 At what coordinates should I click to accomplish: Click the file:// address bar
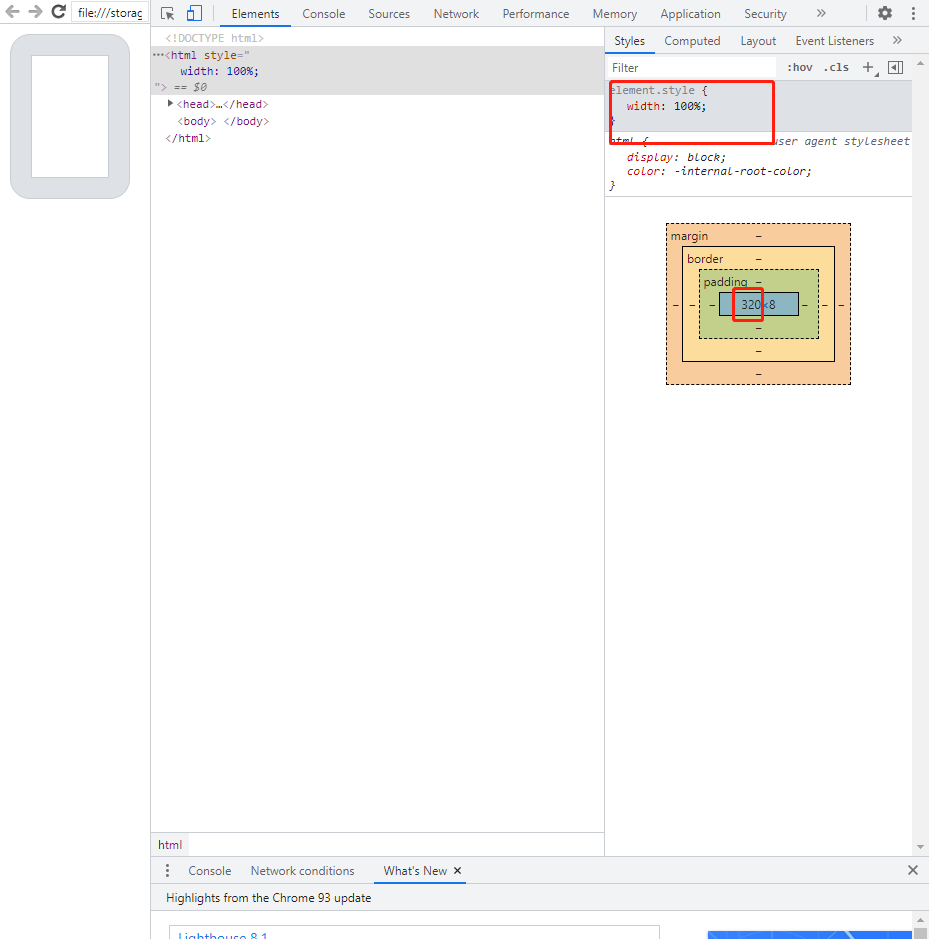point(110,13)
